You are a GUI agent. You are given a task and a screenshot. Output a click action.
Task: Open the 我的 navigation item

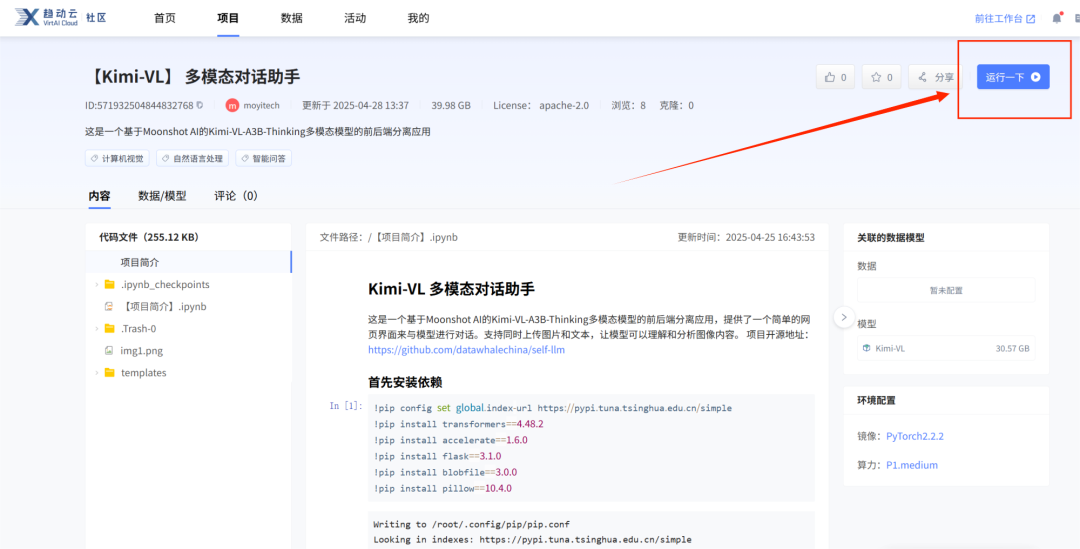tap(418, 19)
